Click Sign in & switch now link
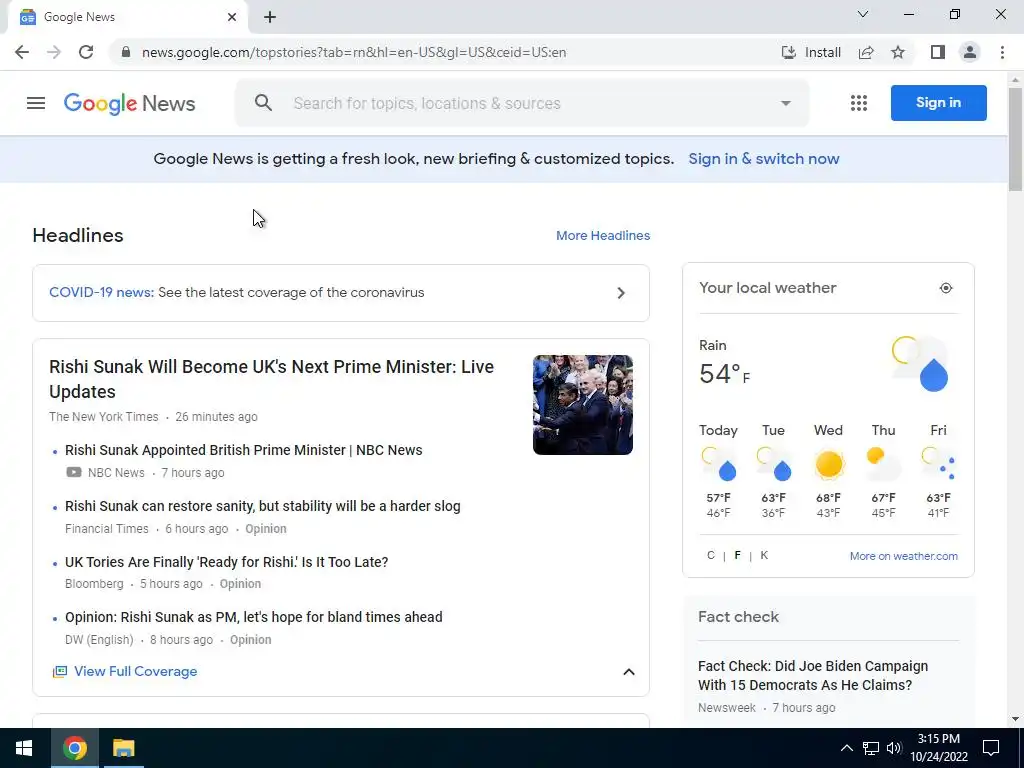Viewport: 1024px width, 768px height. coord(763,159)
